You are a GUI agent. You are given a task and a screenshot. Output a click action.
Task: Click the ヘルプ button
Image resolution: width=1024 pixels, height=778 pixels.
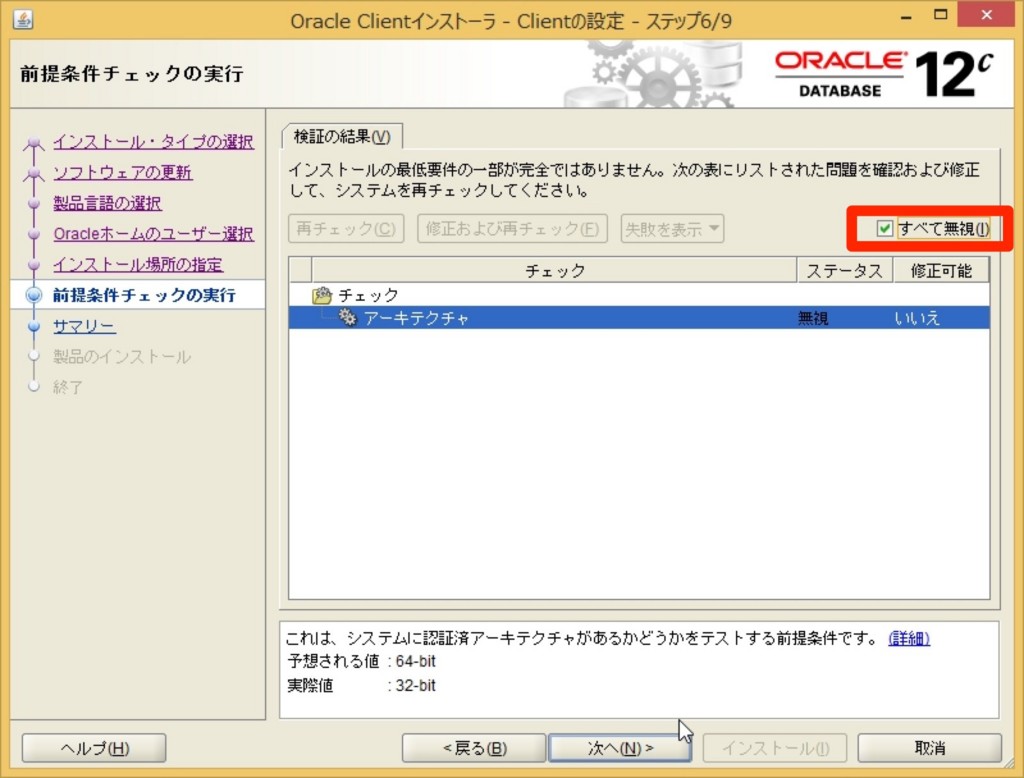click(94, 748)
